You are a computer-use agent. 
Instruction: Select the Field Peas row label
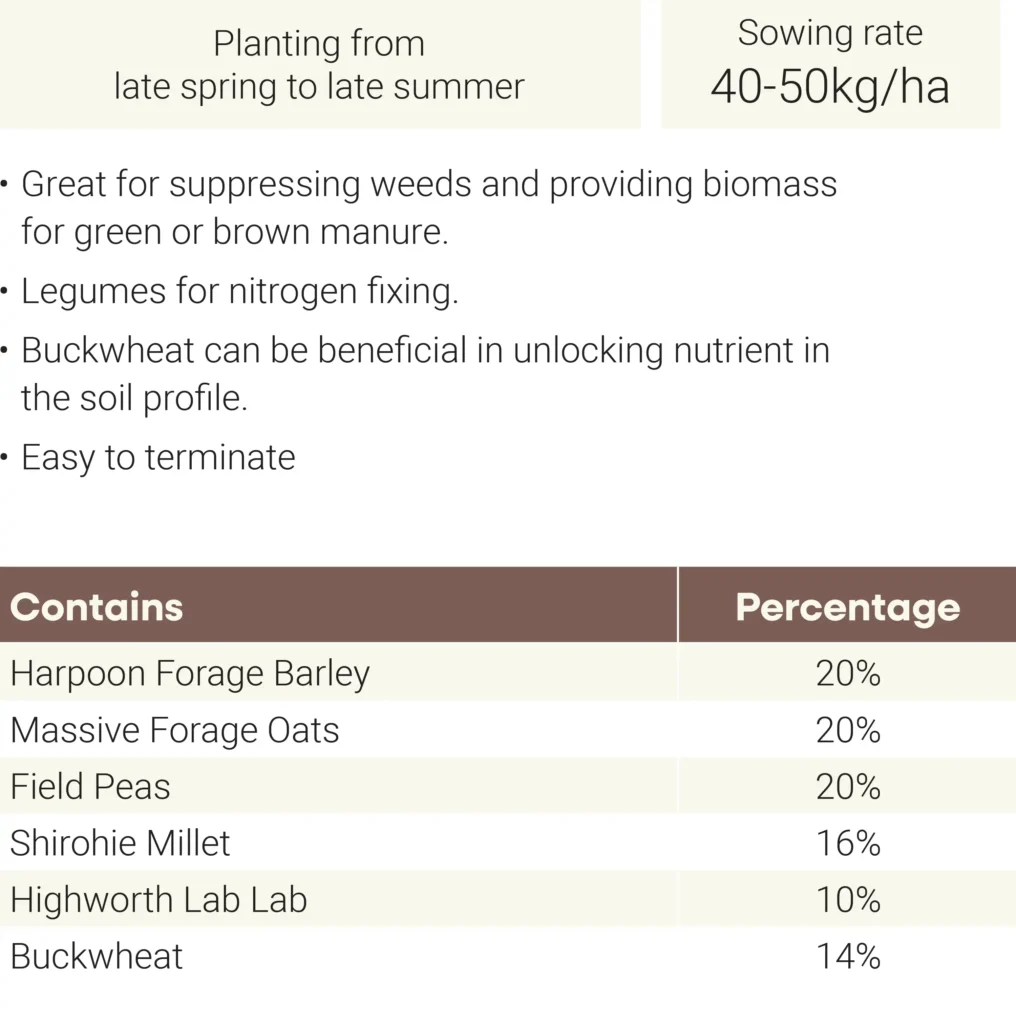[x=90, y=787]
